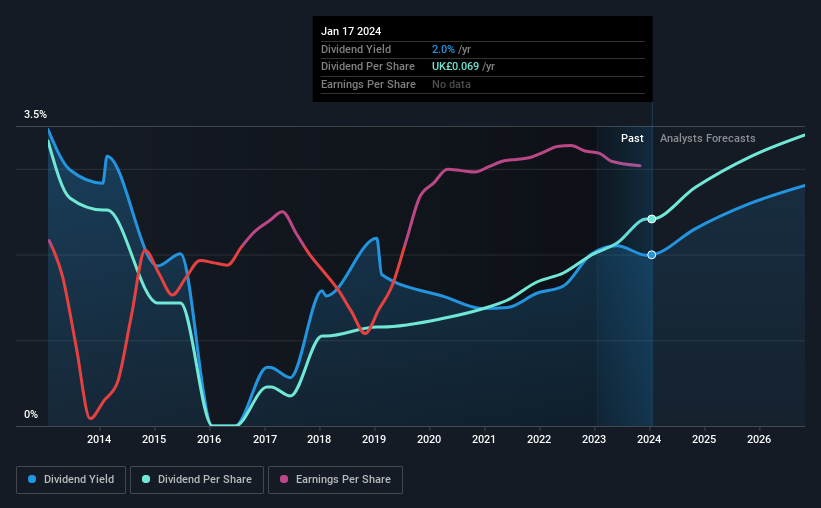Click the UK£0.069 Dividend Per Share value
The height and width of the screenshot is (508, 821).
coord(455,67)
